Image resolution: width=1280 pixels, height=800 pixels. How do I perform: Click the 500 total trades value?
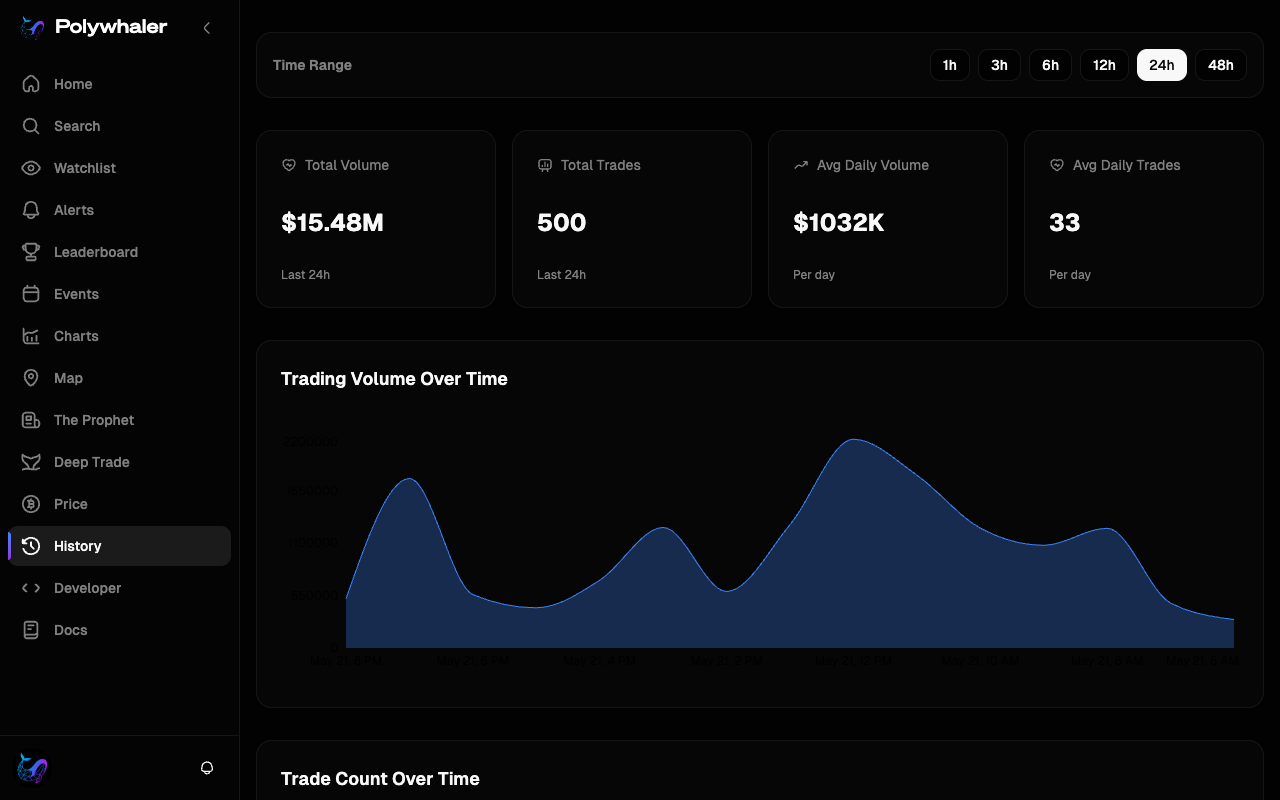pos(562,222)
